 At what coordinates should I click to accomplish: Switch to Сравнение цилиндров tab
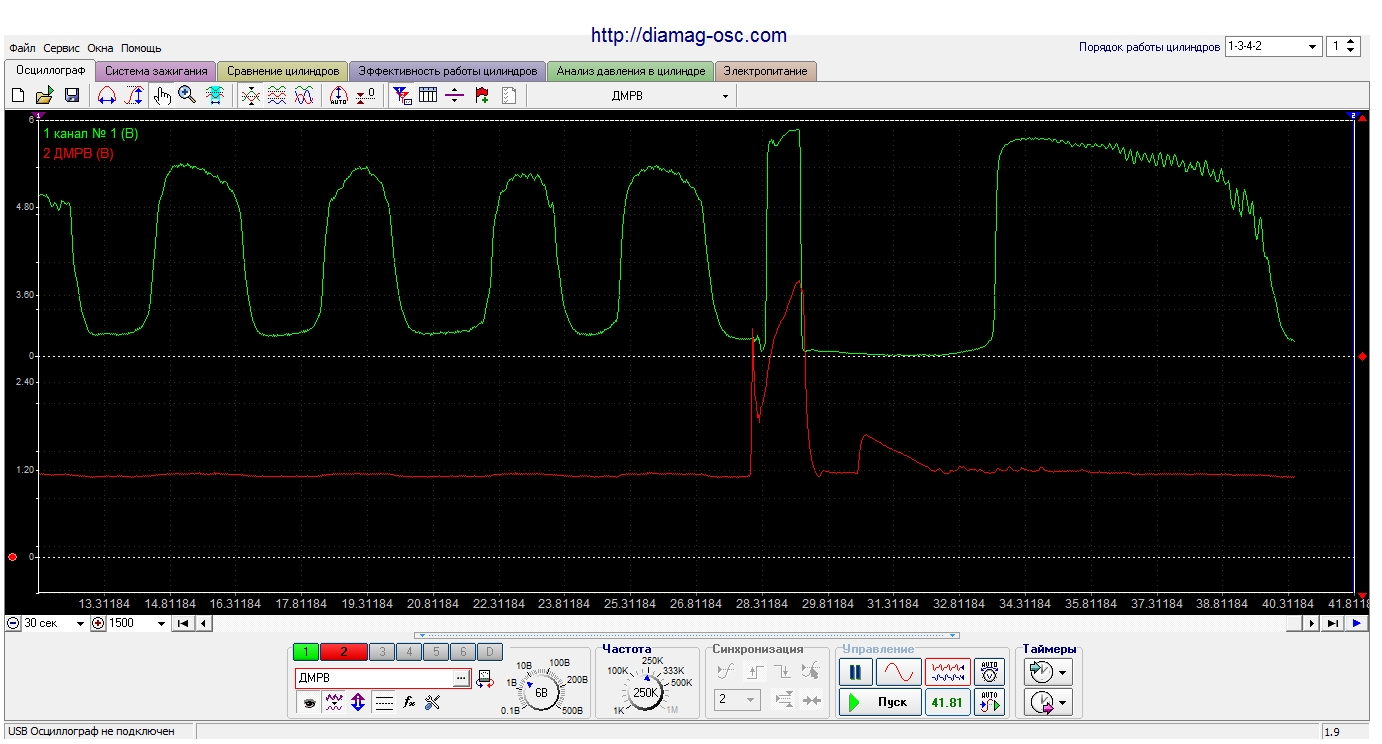(283, 71)
